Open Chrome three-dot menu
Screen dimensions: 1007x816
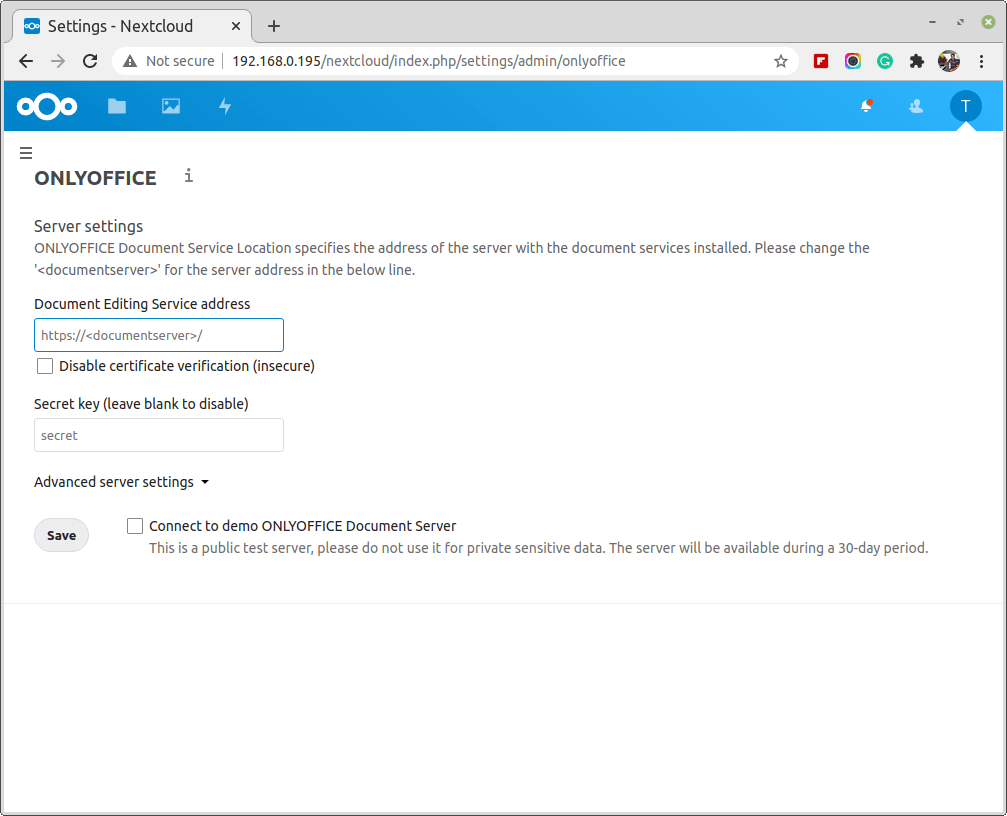click(x=981, y=61)
